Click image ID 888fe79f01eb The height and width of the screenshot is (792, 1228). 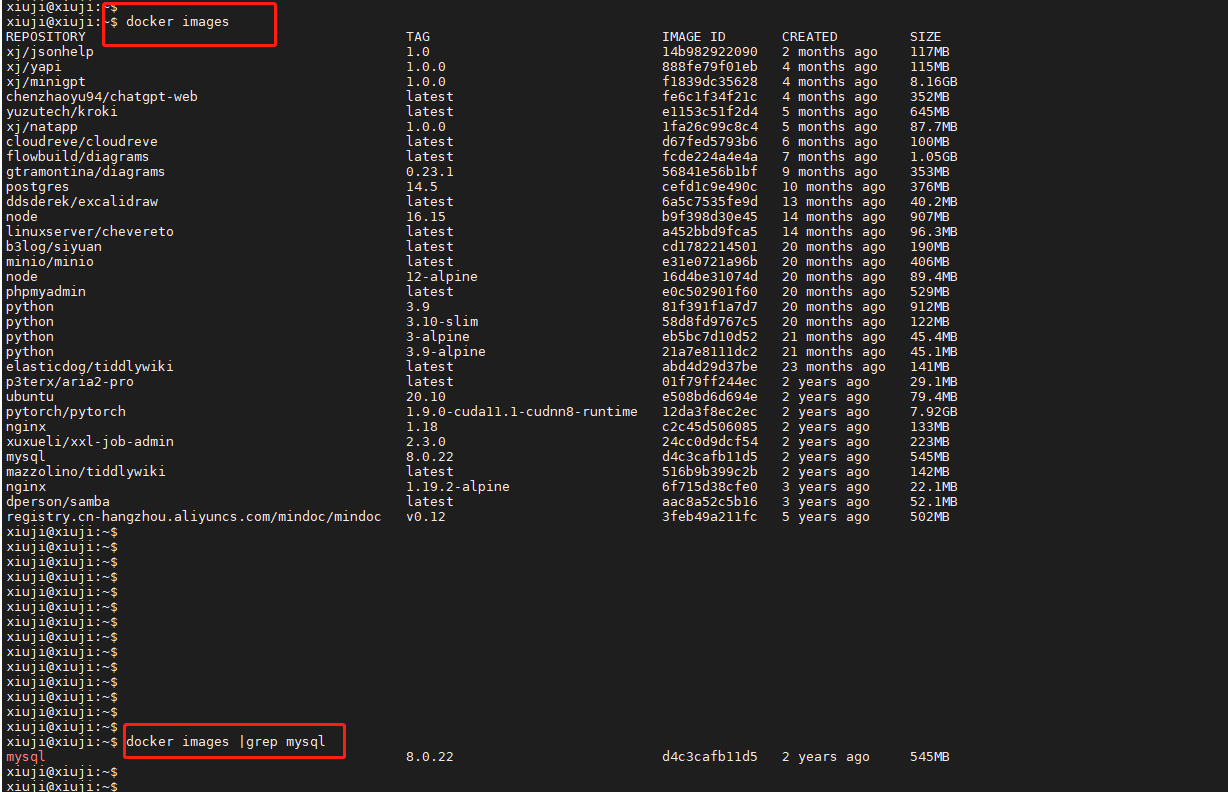coord(710,66)
